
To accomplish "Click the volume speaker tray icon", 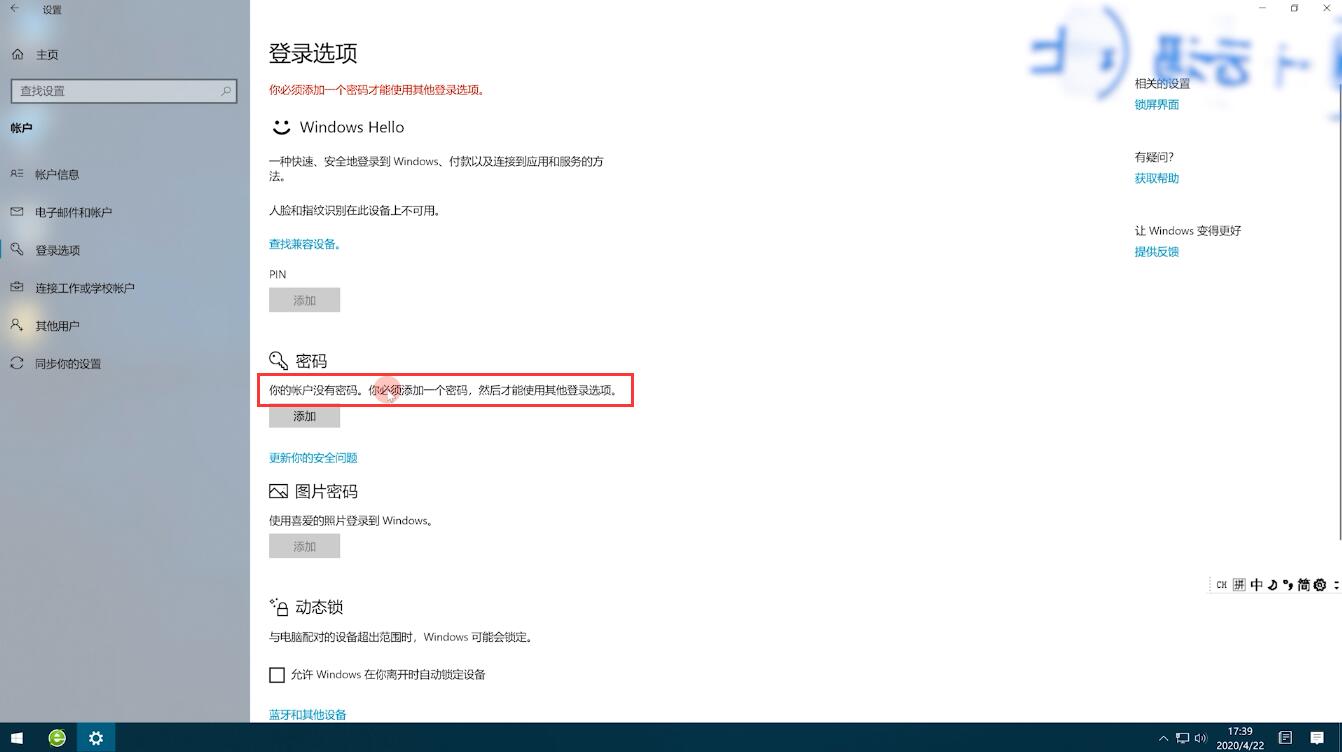I will click(x=1200, y=739).
